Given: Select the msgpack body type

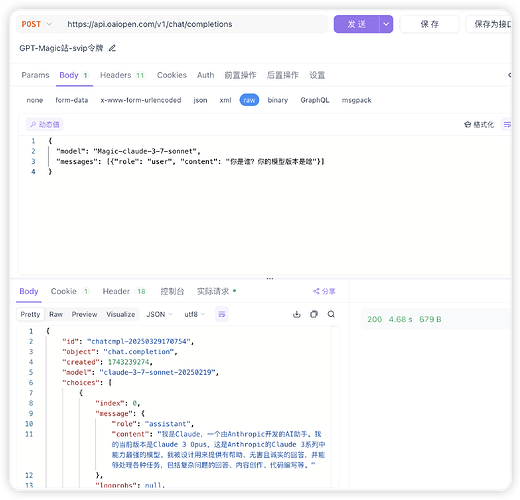Looking at the screenshot, I should (x=356, y=100).
